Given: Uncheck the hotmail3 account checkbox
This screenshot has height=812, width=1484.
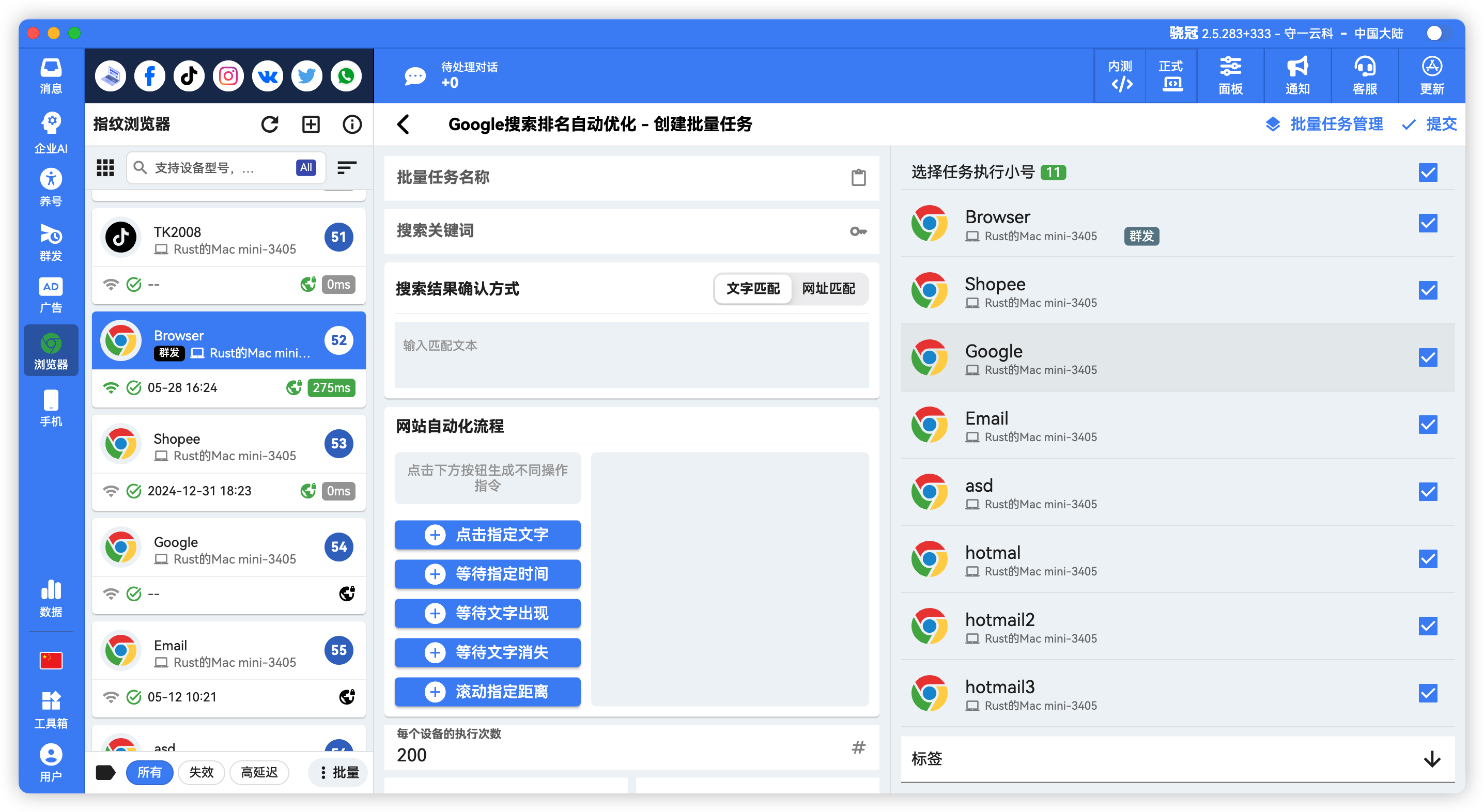Looking at the screenshot, I should click(x=1428, y=693).
